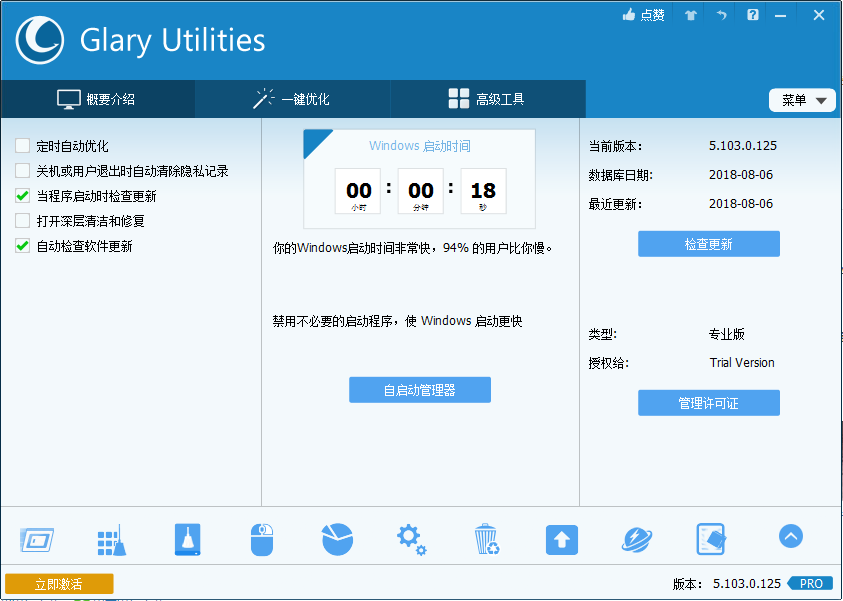Uncheck 自动检查软件更新
The height and width of the screenshot is (601, 843).
[23, 246]
